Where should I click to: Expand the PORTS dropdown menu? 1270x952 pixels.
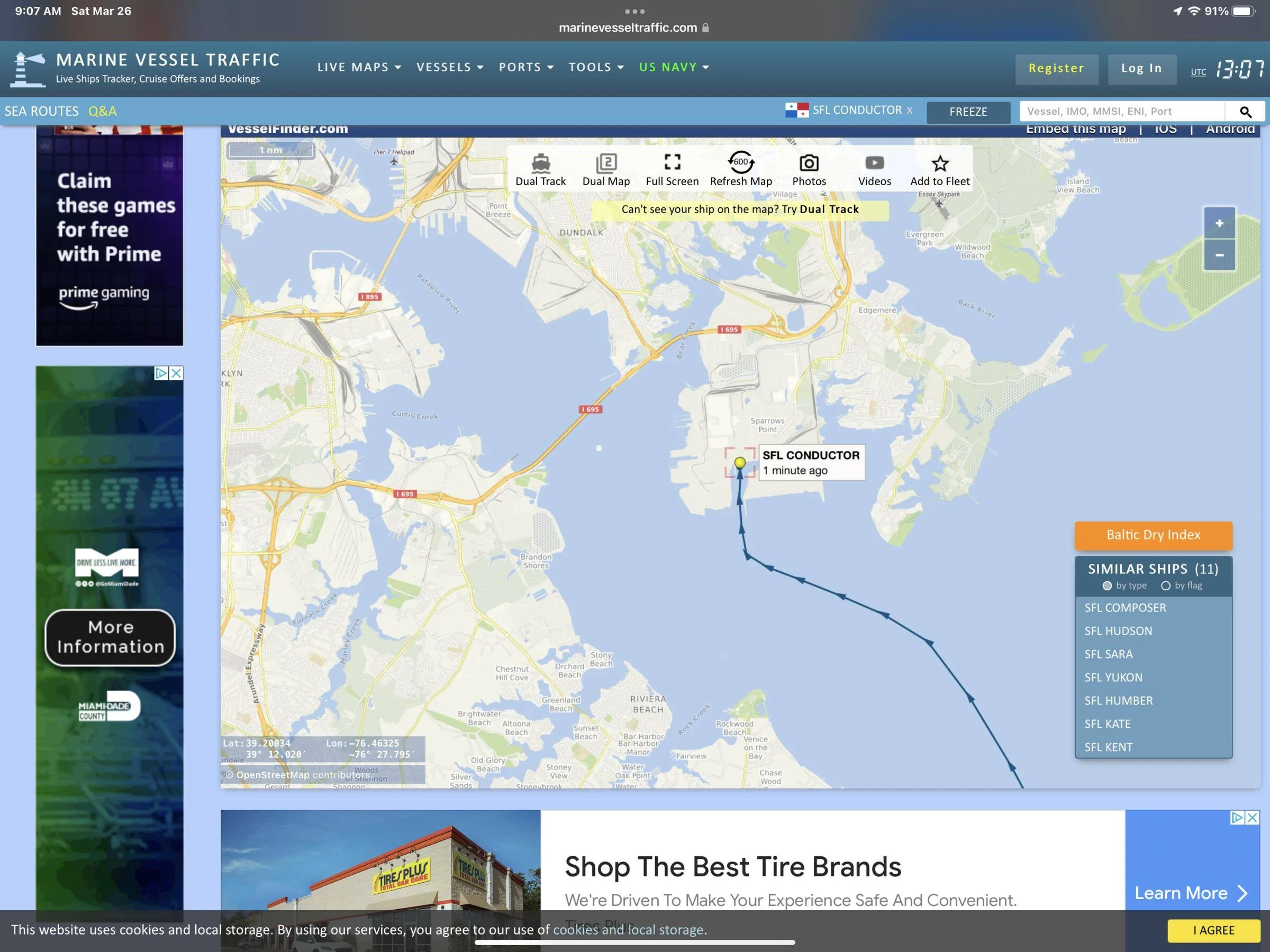pyautogui.click(x=526, y=67)
